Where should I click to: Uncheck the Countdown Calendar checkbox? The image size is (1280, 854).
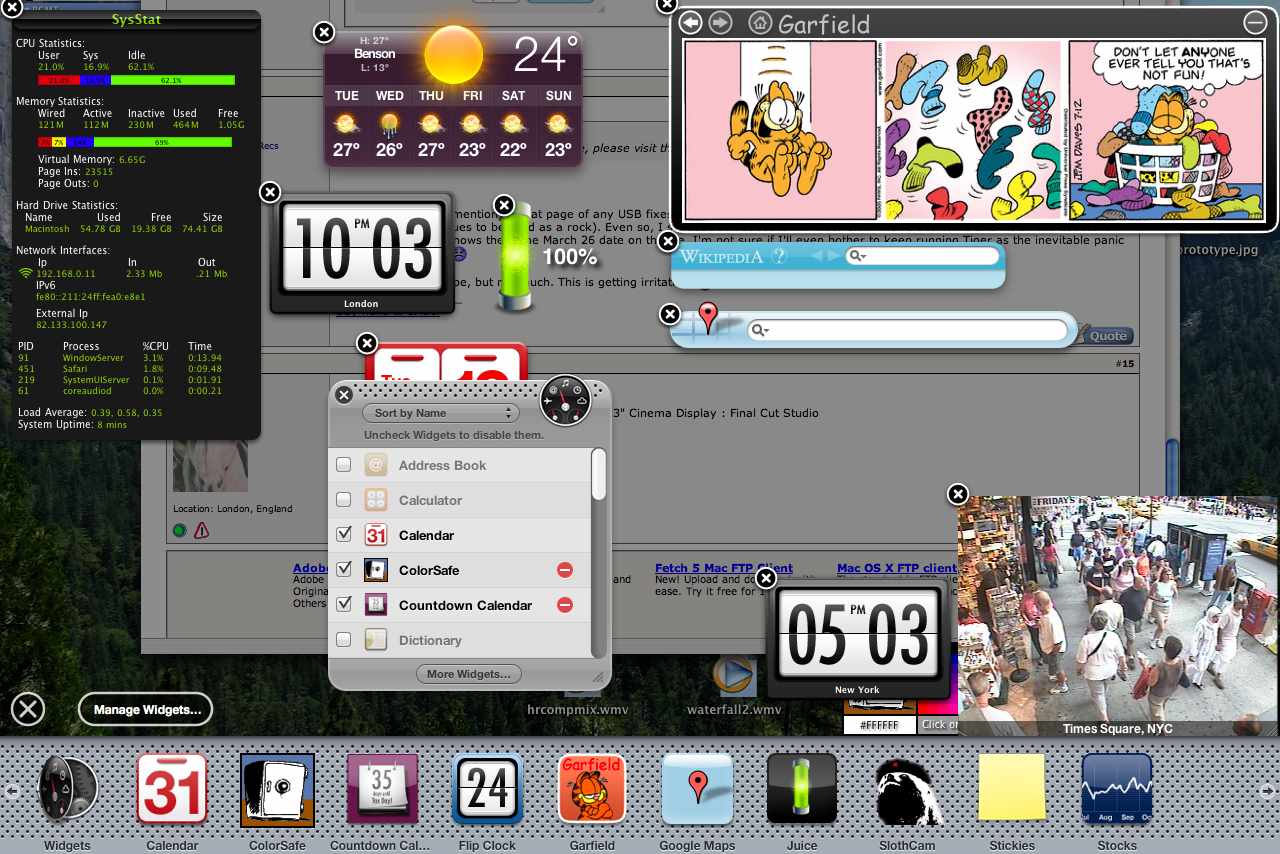(x=344, y=605)
